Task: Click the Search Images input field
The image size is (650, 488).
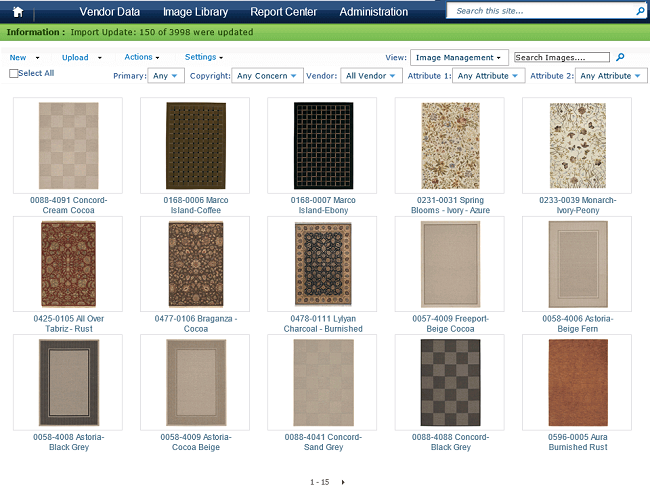Action: tap(562, 57)
